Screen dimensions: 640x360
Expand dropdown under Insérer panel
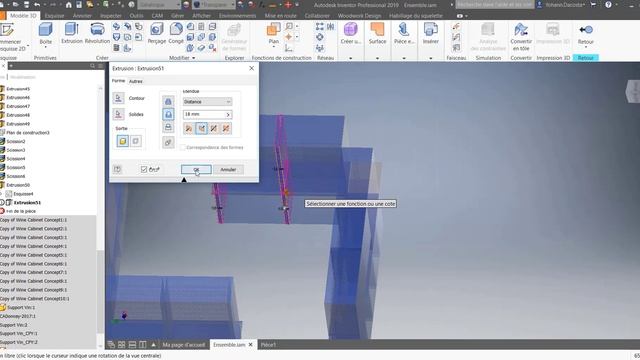click(x=431, y=58)
